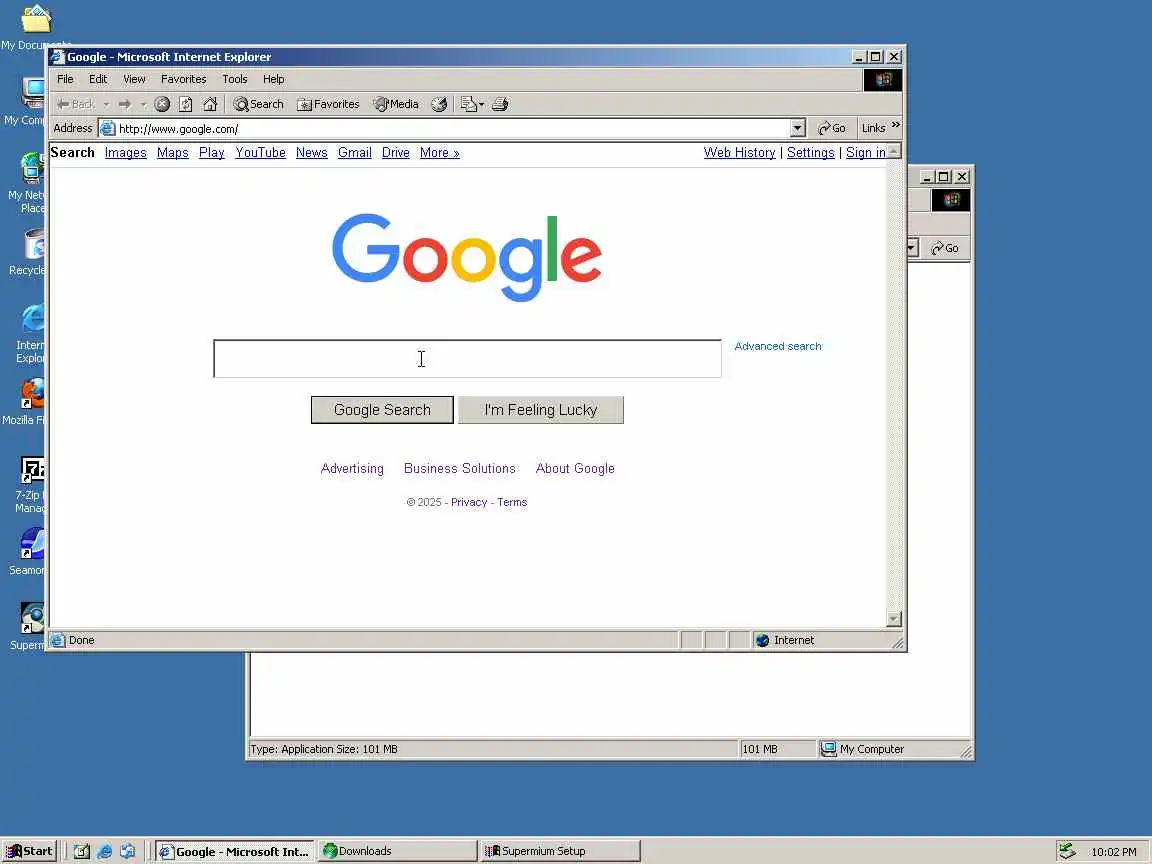Open the About Google link
This screenshot has width=1152, height=864.
click(x=575, y=469)
